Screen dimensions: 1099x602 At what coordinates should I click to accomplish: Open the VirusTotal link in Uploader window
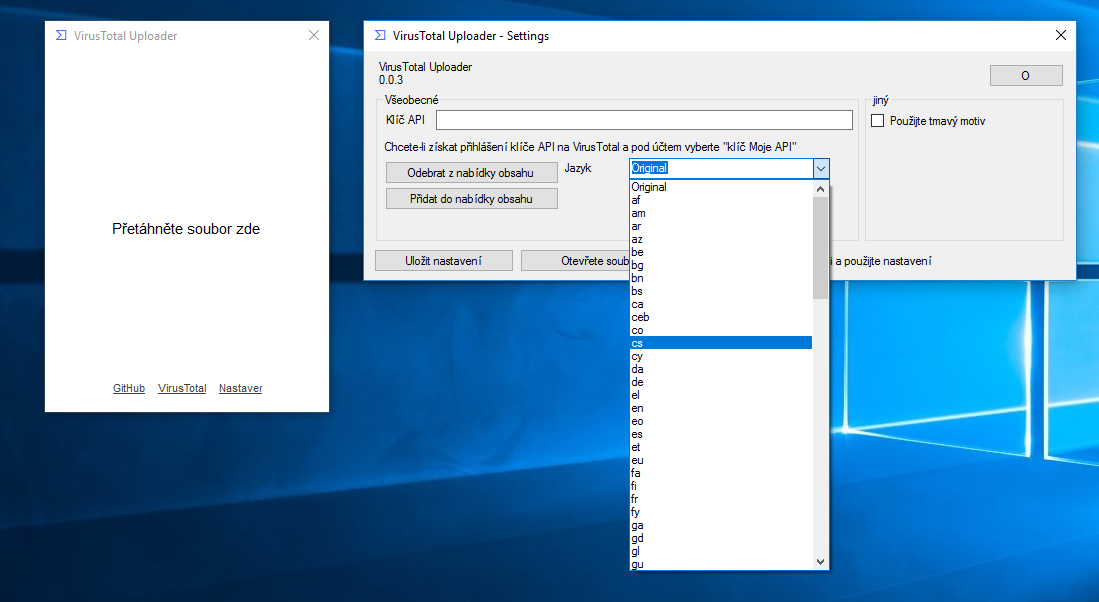(x=182, y=388)
